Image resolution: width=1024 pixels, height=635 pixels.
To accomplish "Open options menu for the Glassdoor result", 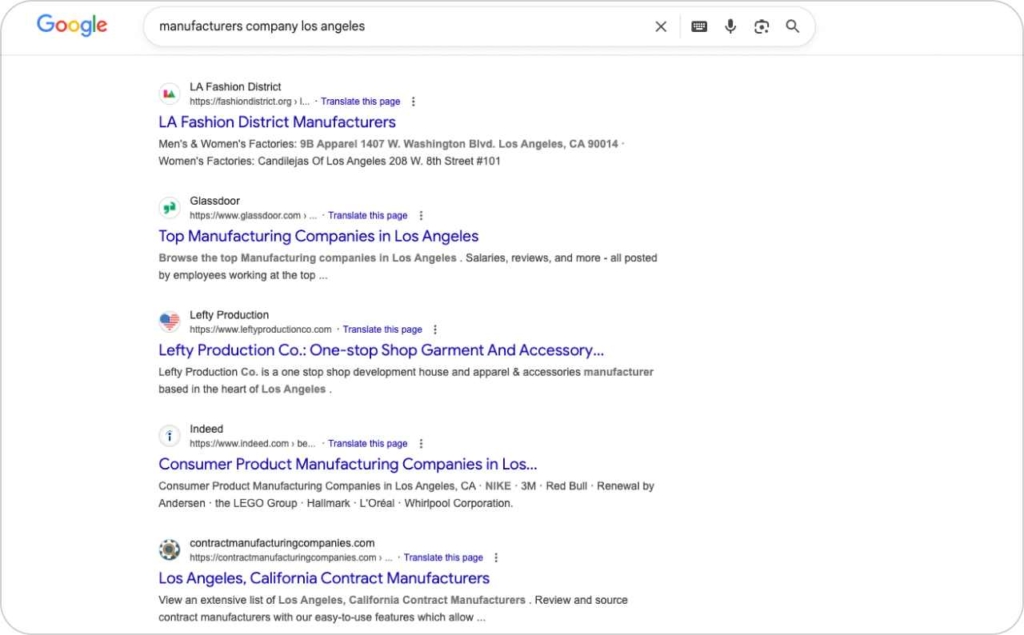I will coord(420,215).
